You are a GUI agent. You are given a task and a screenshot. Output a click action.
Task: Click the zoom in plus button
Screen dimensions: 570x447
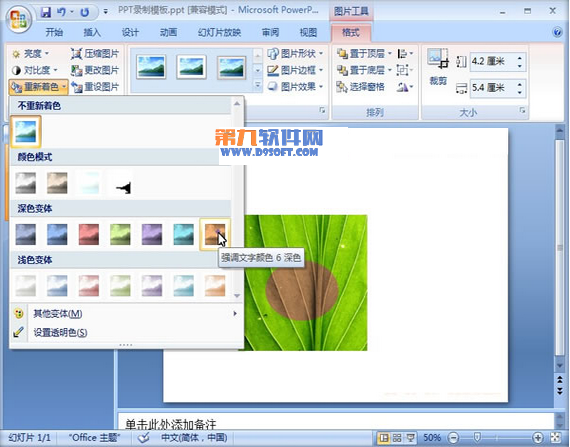(x=538, y=438)
